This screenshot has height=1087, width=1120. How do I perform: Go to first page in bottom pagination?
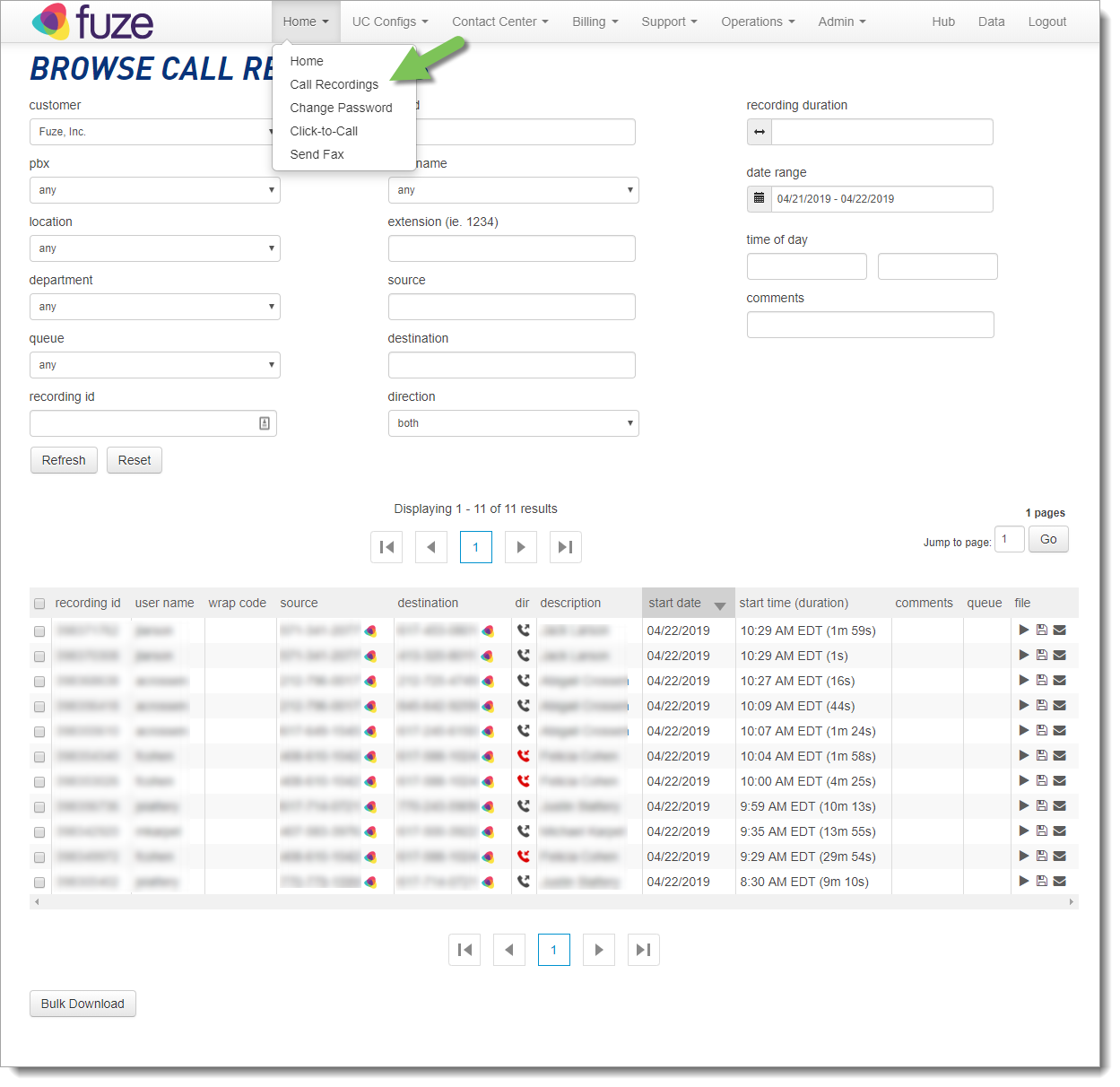pyautogui.click(x=464, y=950)
